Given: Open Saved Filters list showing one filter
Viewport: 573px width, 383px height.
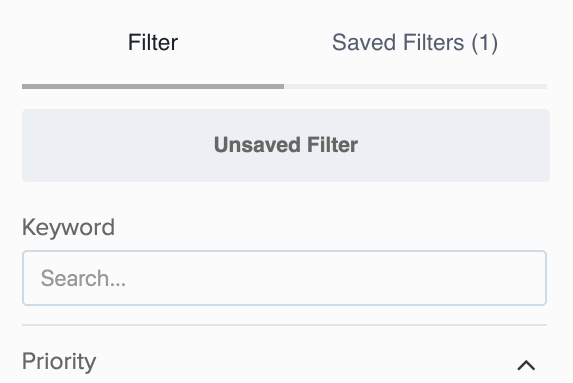Looking at the screenshot, I should pyautogui.click(x=415, y=42).
